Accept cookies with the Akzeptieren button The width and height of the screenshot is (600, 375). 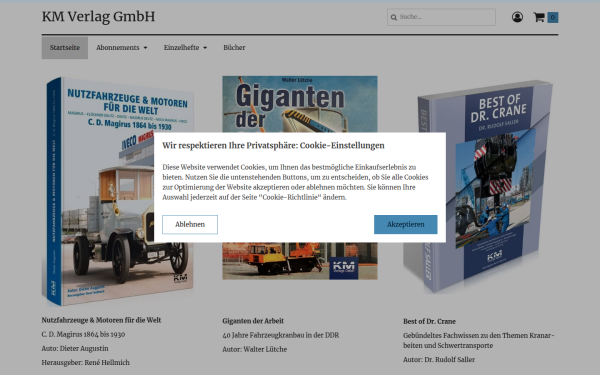coord(406,225)
